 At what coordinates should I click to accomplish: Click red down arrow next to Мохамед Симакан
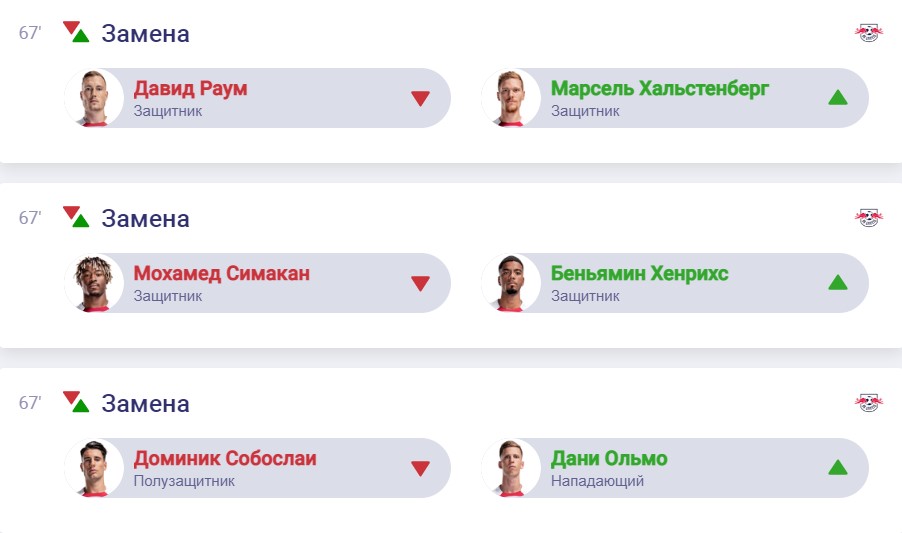click(420, 283)
